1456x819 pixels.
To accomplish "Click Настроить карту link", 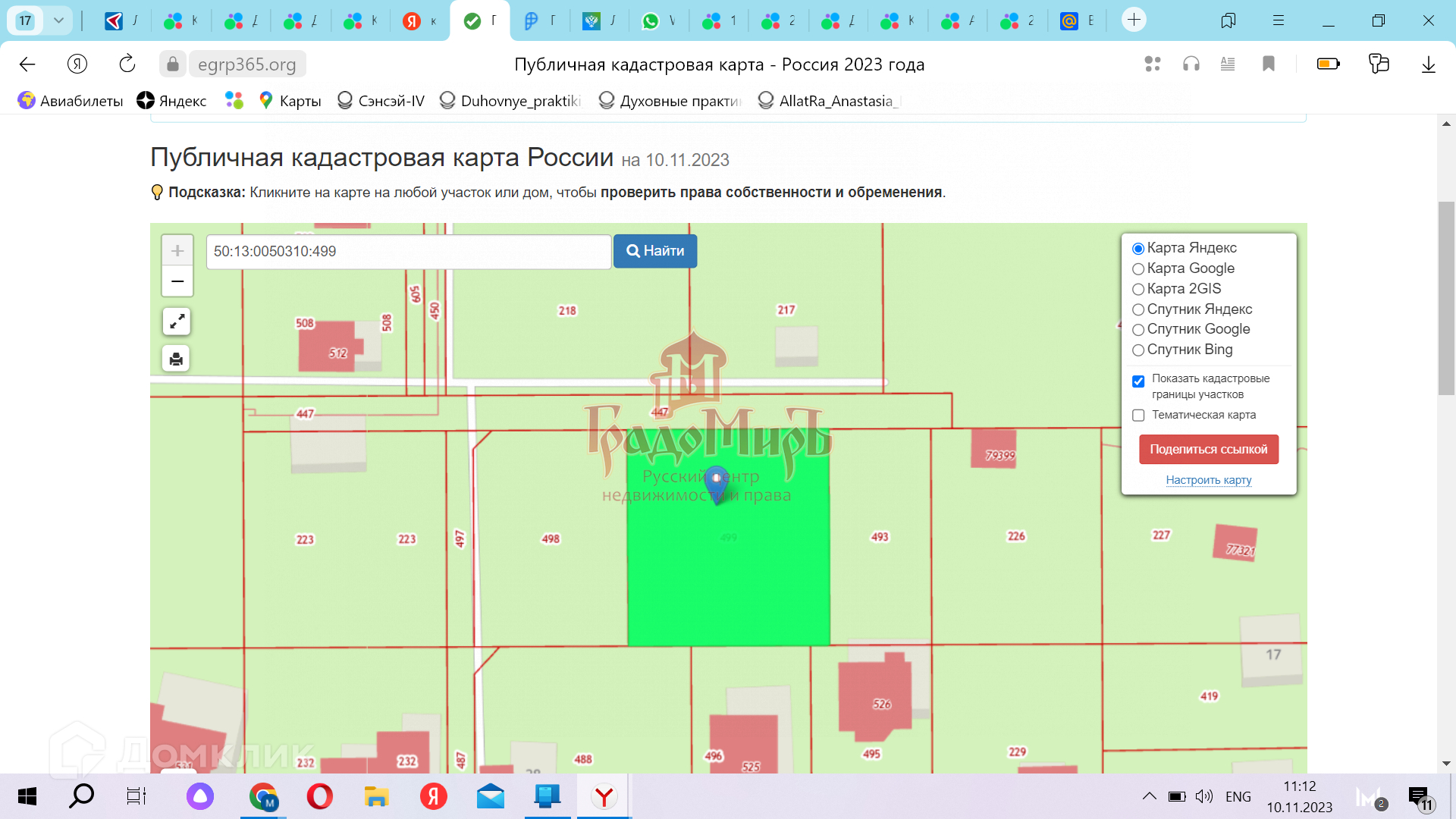I will coord(1209,480).
